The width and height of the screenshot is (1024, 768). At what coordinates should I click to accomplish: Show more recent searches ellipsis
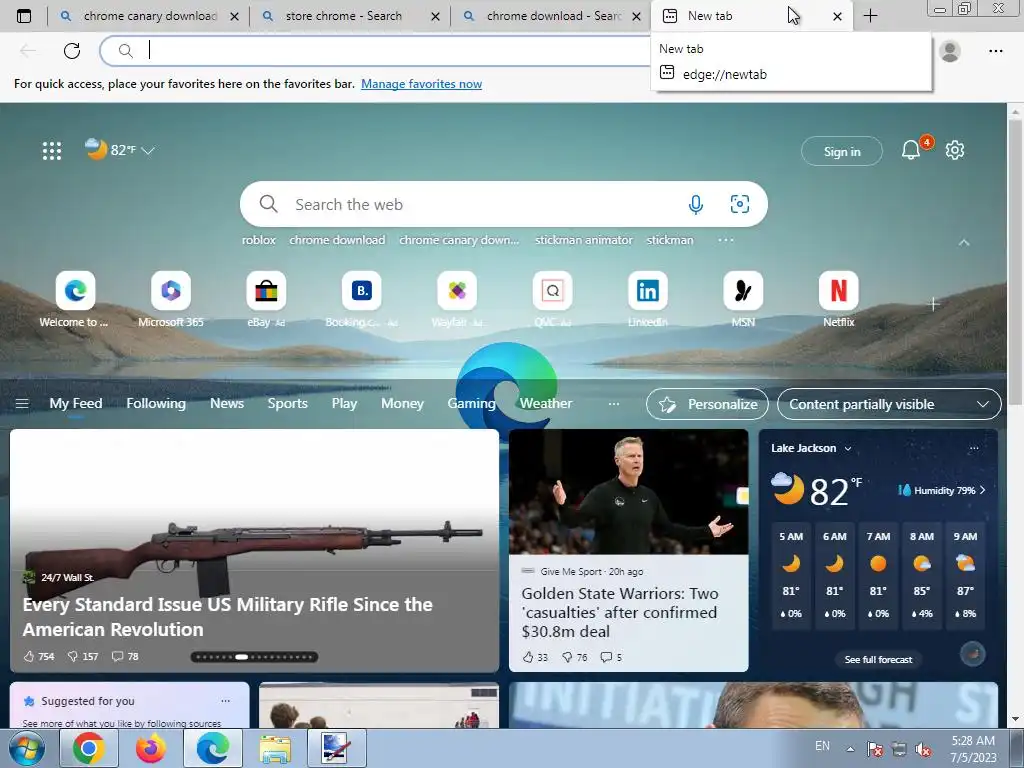coord(726,240)
